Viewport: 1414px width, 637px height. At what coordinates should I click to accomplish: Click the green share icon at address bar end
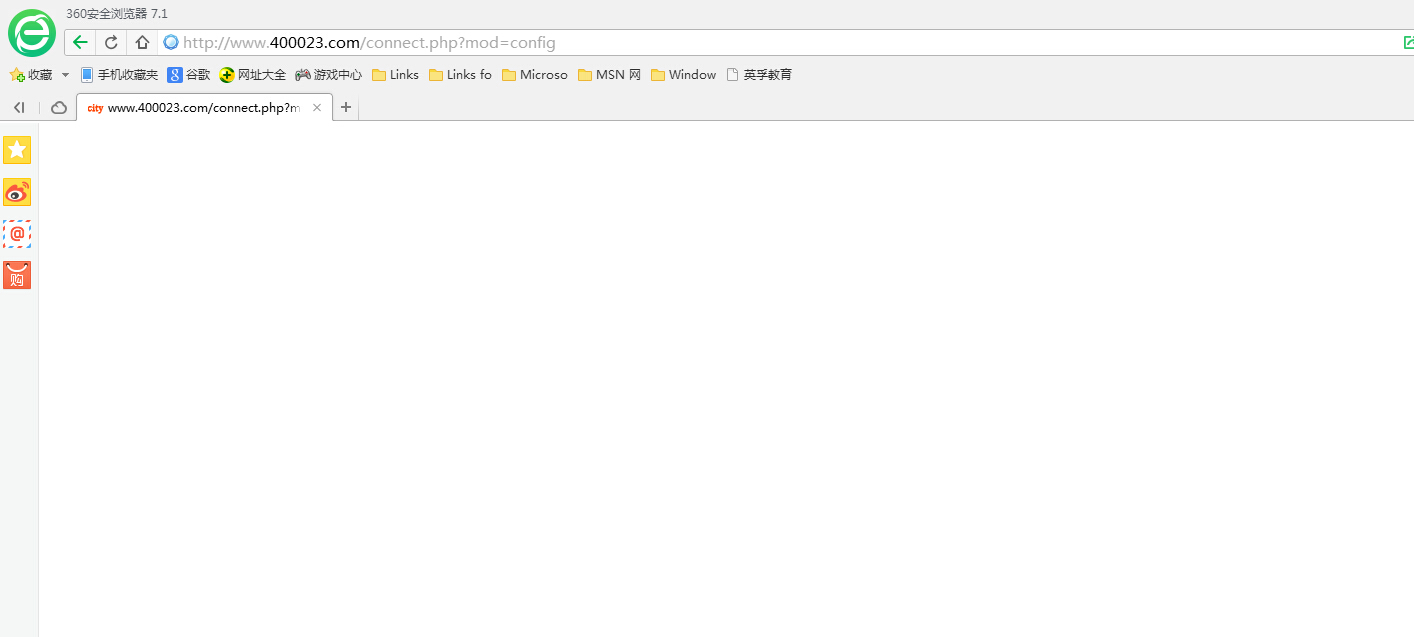(x=1408, y=42)
